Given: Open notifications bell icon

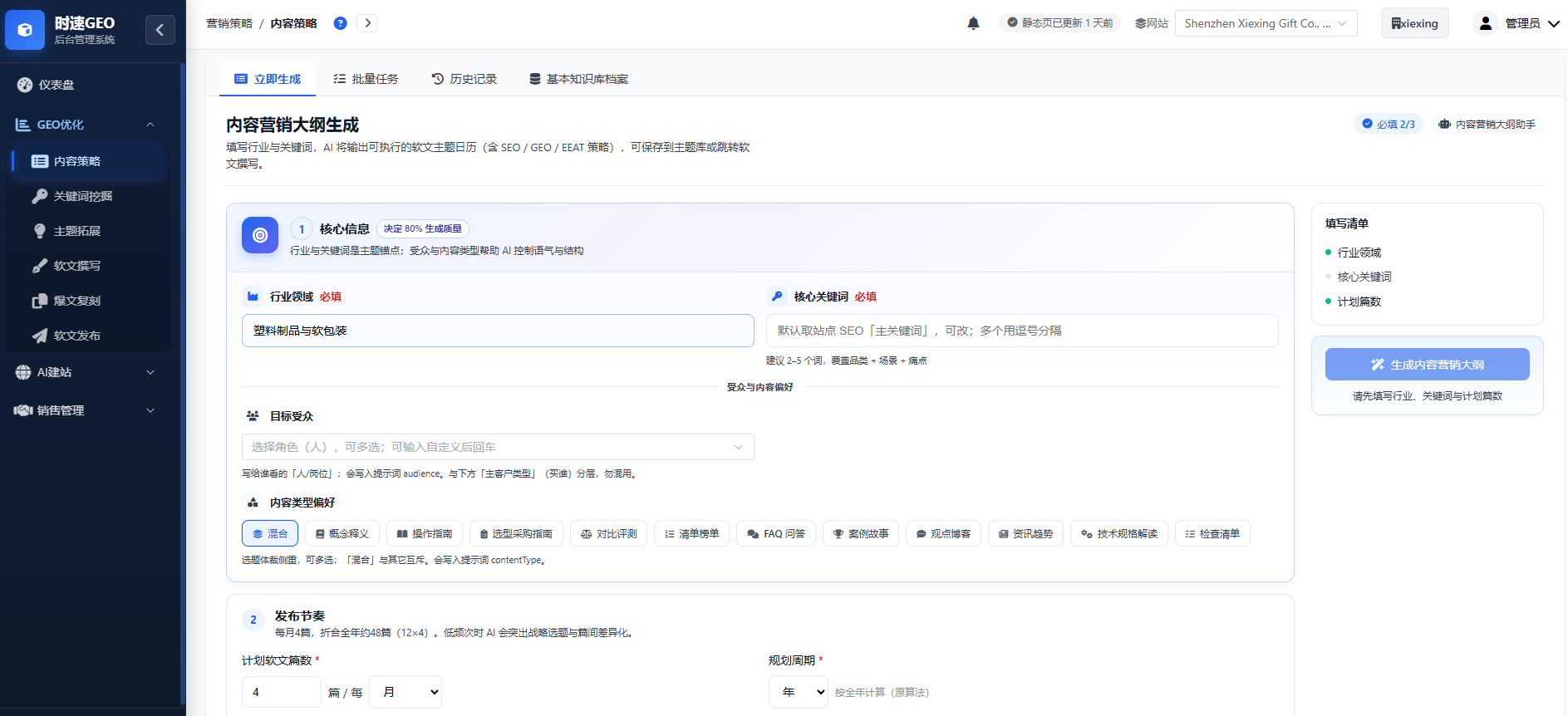Looking at the screenshot, I should coord(973,23).
